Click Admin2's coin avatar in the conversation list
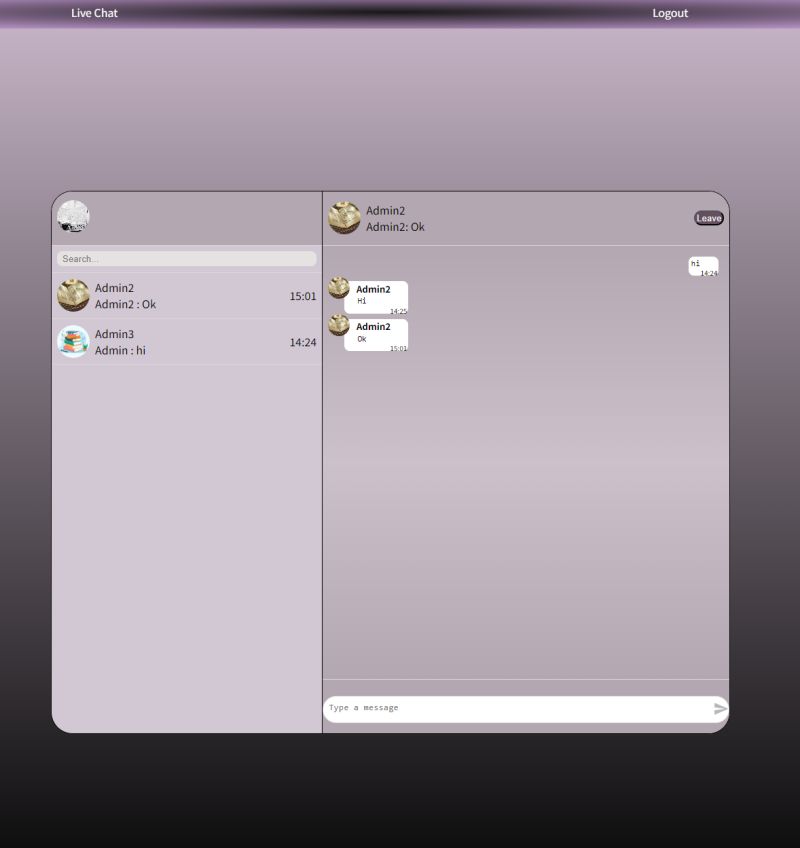 (x=72, y=296)
